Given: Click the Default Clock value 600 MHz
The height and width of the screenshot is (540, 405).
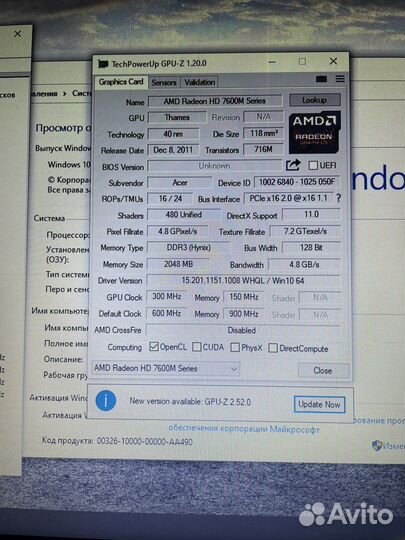Looking at the screenshot, I should coord(167,313).
